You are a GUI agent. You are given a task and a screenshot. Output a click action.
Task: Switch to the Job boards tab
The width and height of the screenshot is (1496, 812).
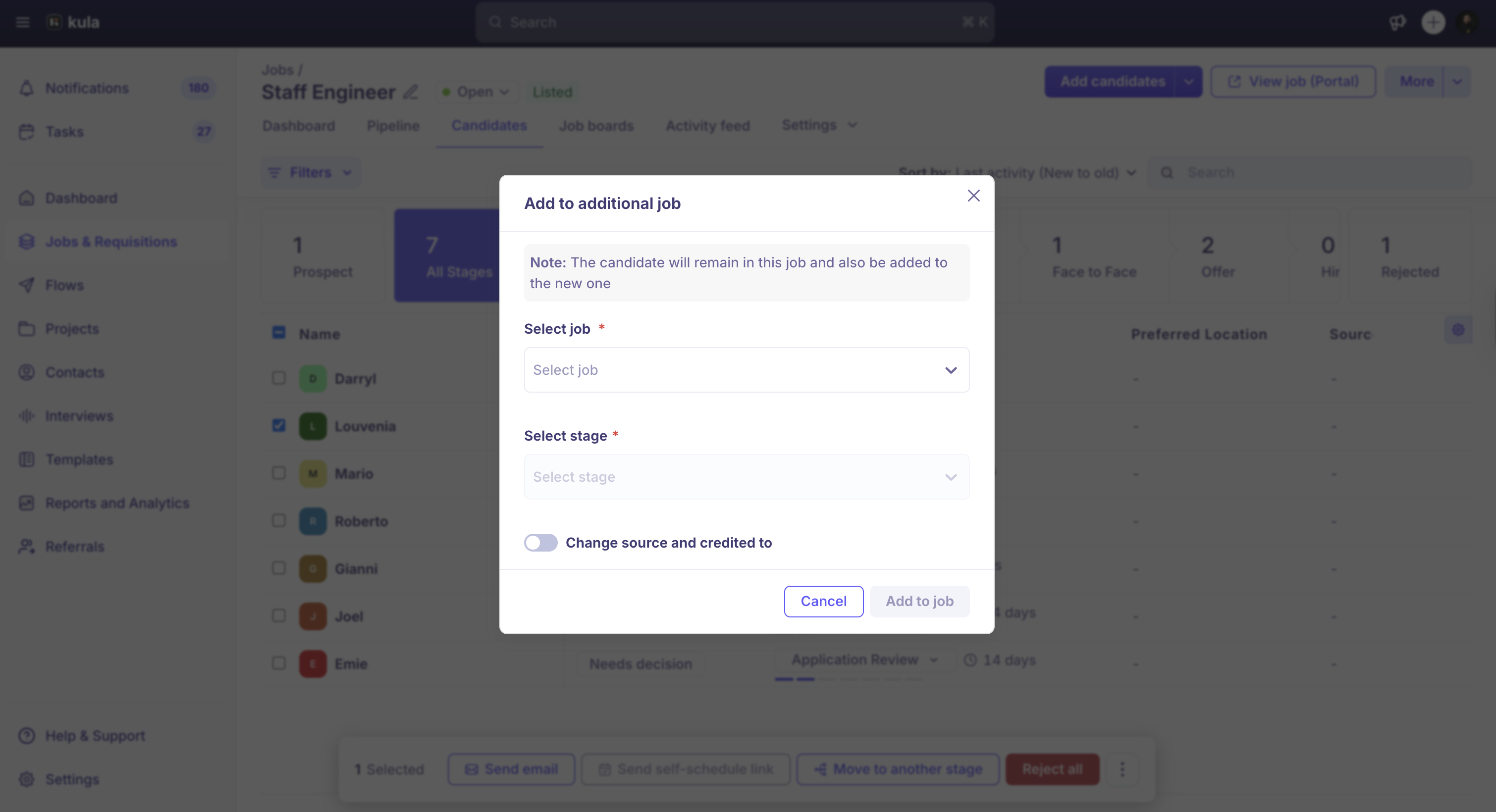coord(596,125)
